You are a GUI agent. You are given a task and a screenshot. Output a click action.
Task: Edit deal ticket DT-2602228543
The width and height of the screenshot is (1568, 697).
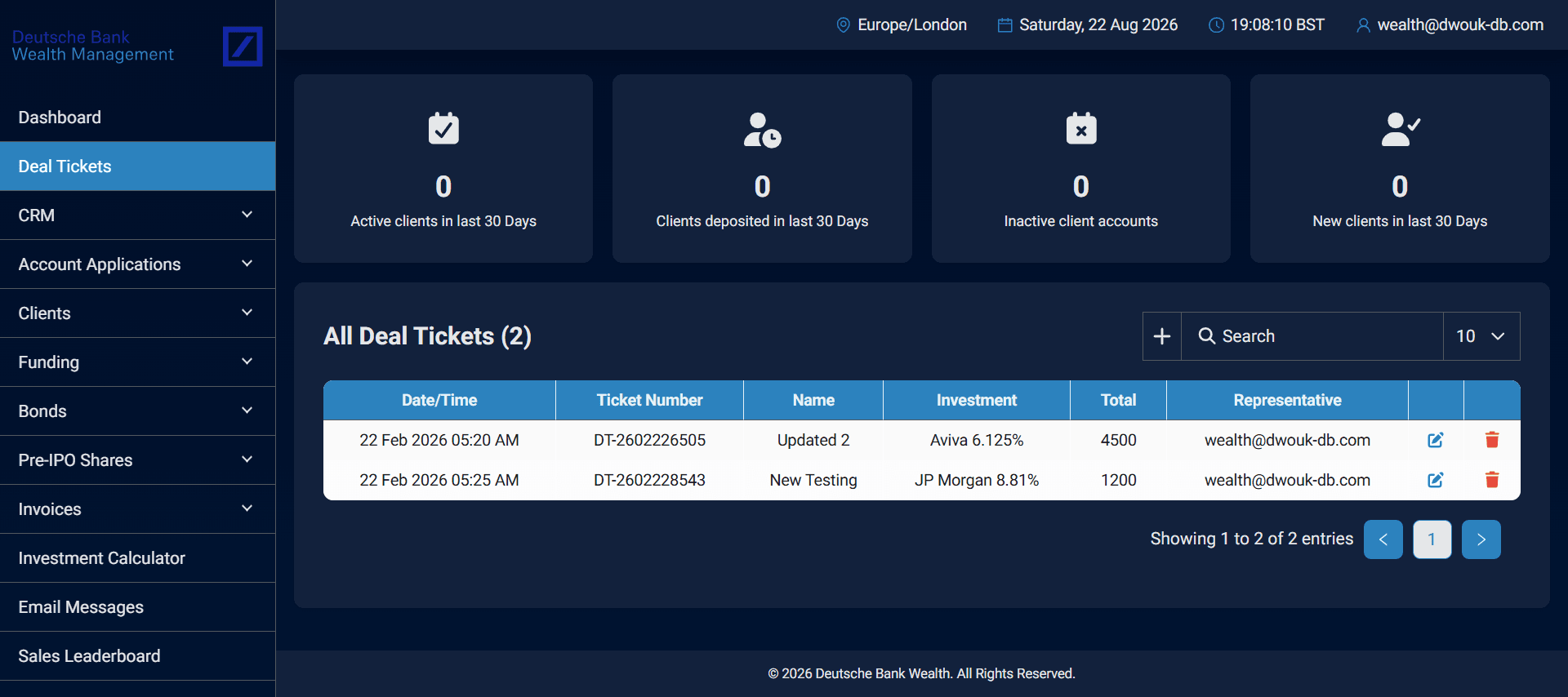coord(1436,480)
